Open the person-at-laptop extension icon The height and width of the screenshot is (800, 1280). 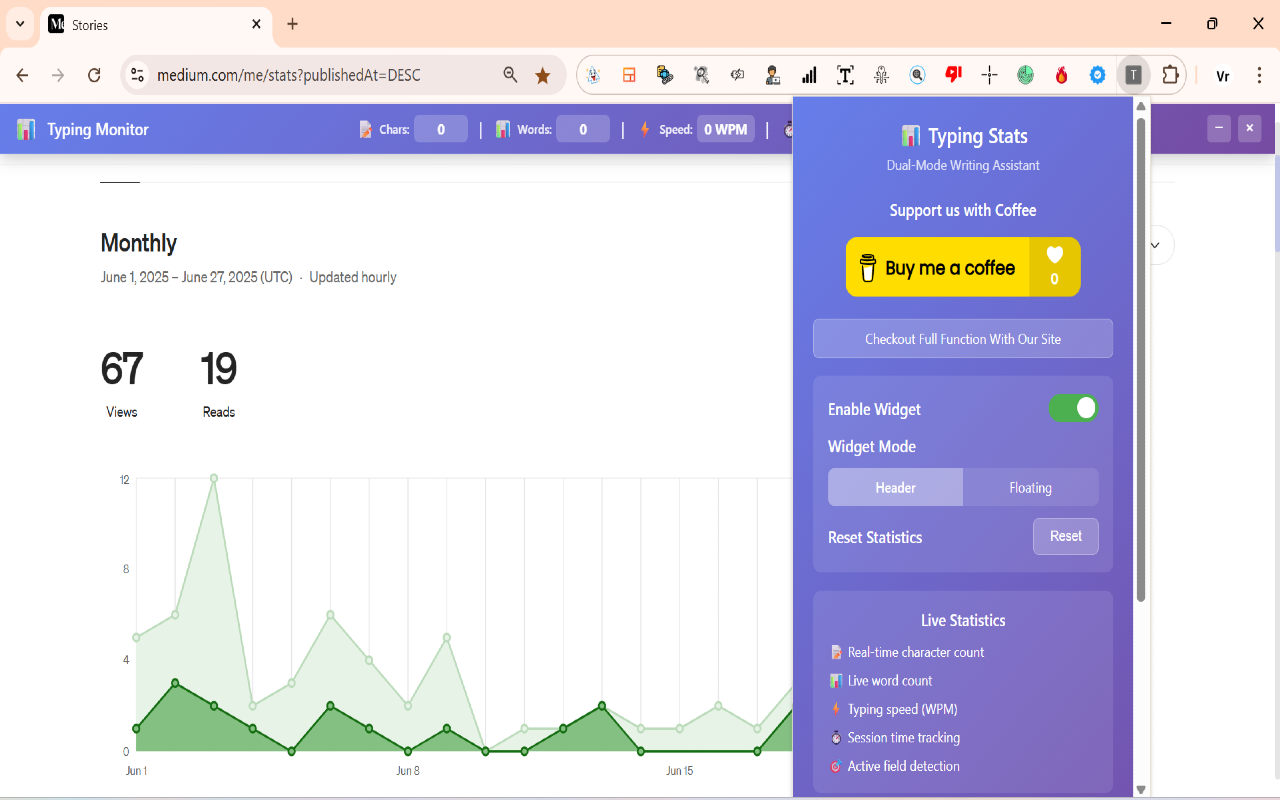pos(773,75)
